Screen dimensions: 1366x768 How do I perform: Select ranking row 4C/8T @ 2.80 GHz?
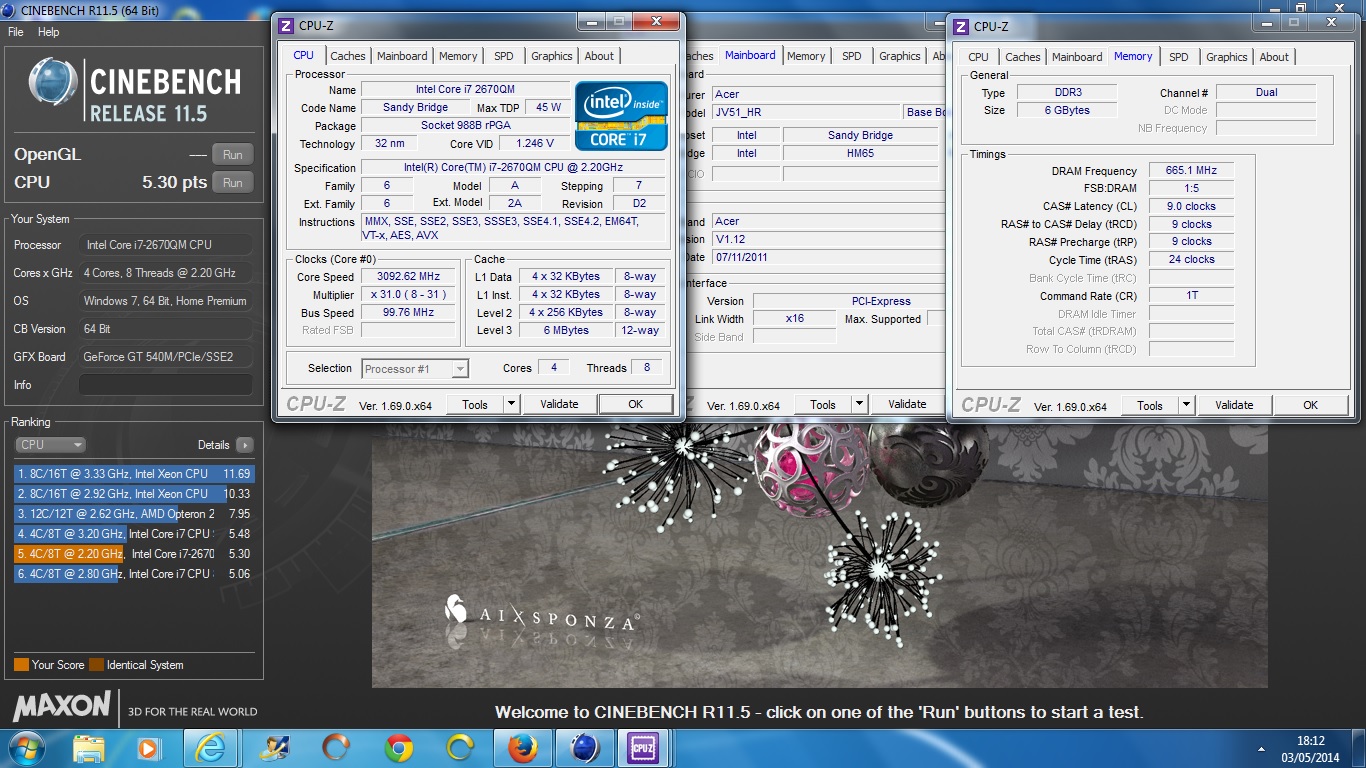pos(134,574)
